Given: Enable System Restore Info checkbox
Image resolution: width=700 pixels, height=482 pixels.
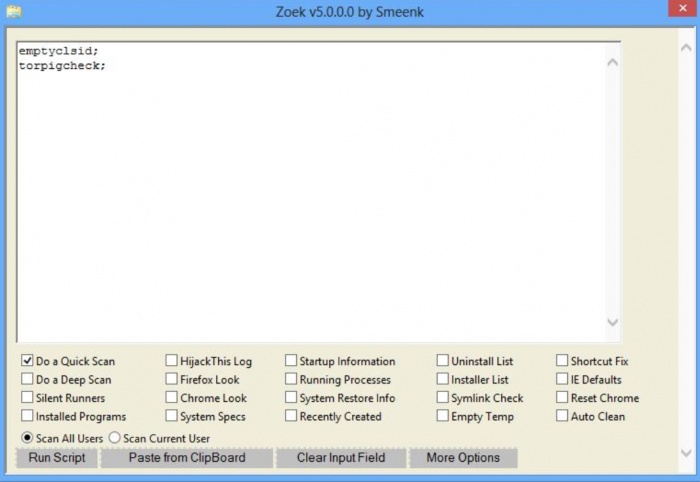Looking at the screenshot, I should click(291, 397).
